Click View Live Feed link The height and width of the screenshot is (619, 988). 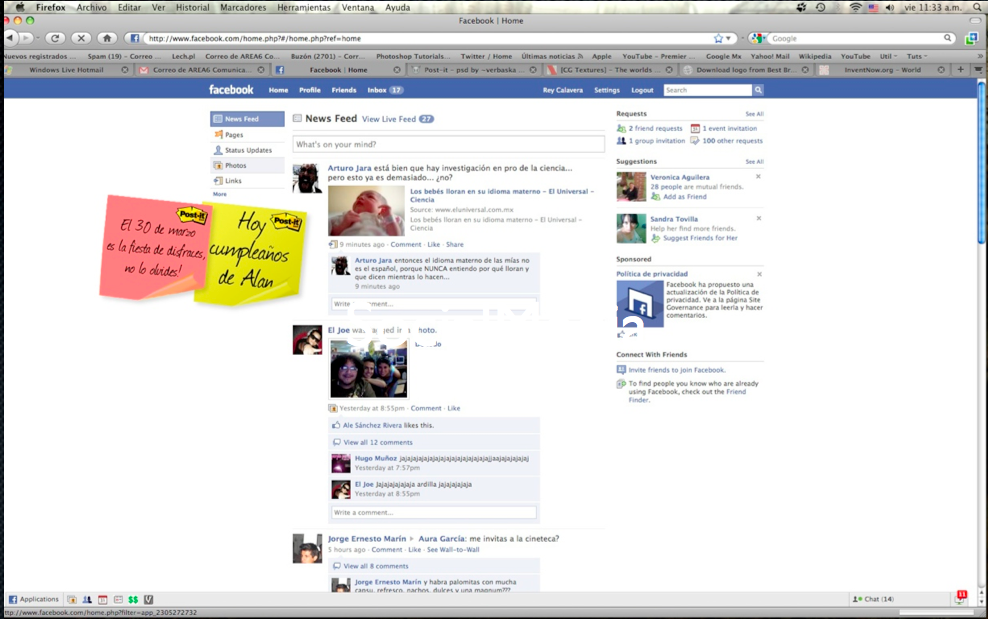tap(389, 119)
